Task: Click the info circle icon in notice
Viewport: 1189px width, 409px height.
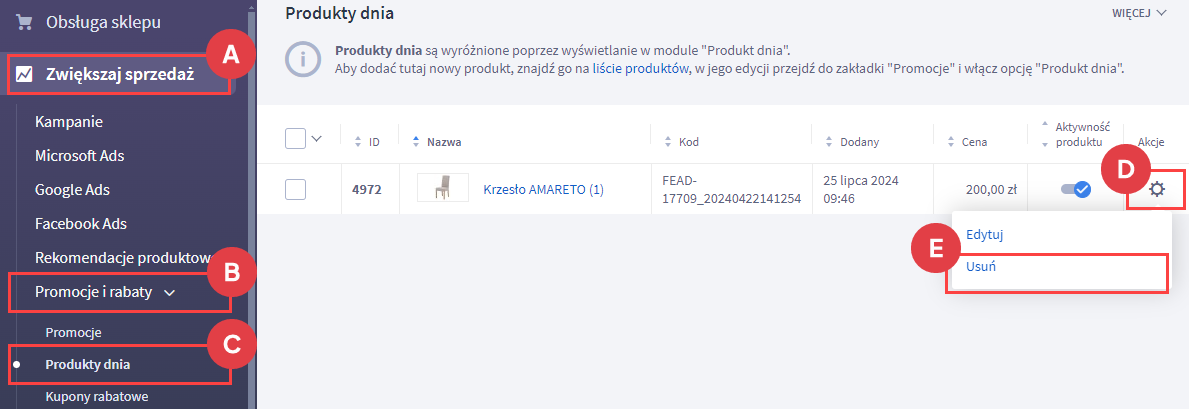Action: coord(301,59)
